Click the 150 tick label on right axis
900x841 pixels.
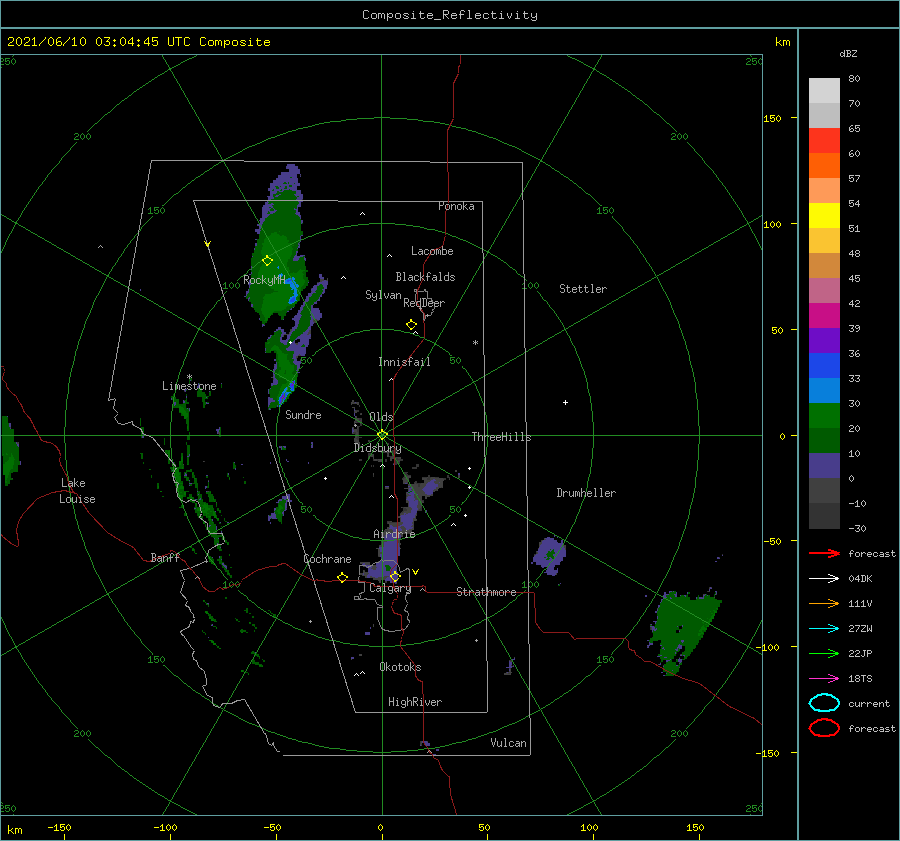772,118
